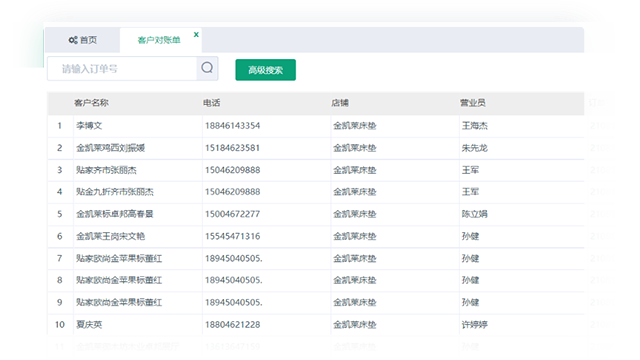Screen dimensions: 640x360
Task: Click the 电话 column header
Action: pyautogui.click(x=211, y=103)
